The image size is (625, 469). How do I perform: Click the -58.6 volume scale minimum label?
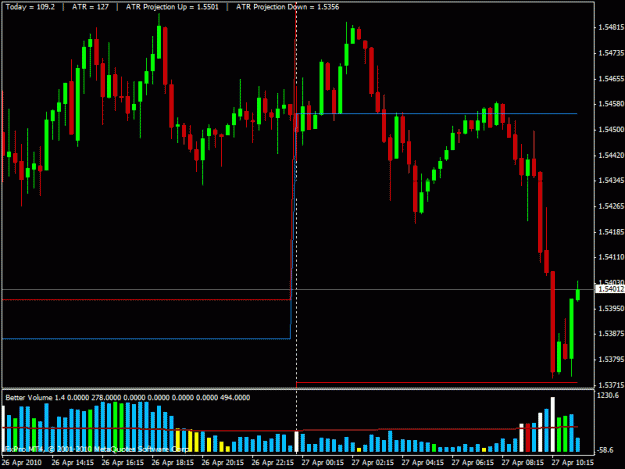[607, 450]
